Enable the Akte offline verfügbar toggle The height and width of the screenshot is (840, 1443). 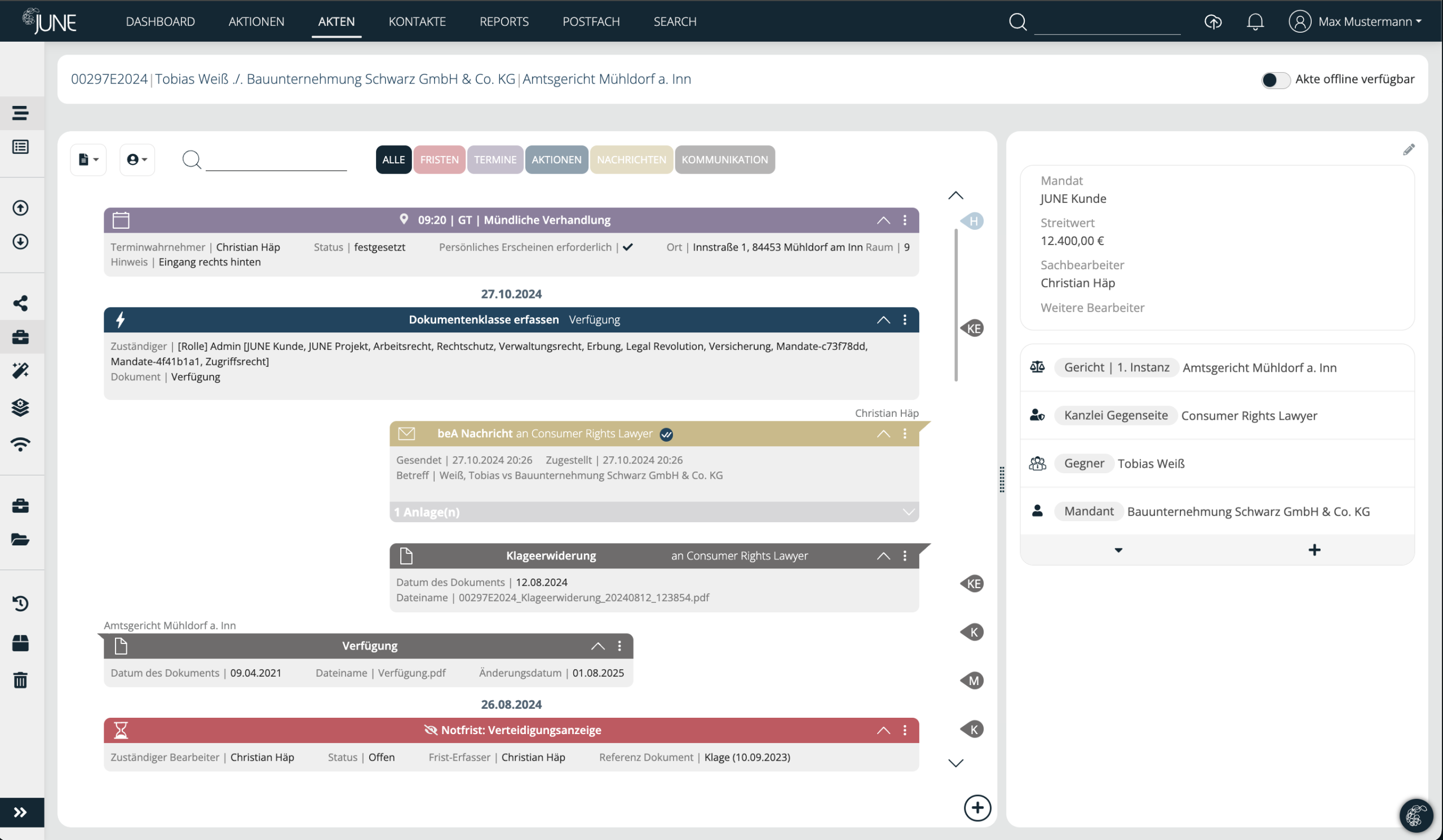(x=1276, y=80)
